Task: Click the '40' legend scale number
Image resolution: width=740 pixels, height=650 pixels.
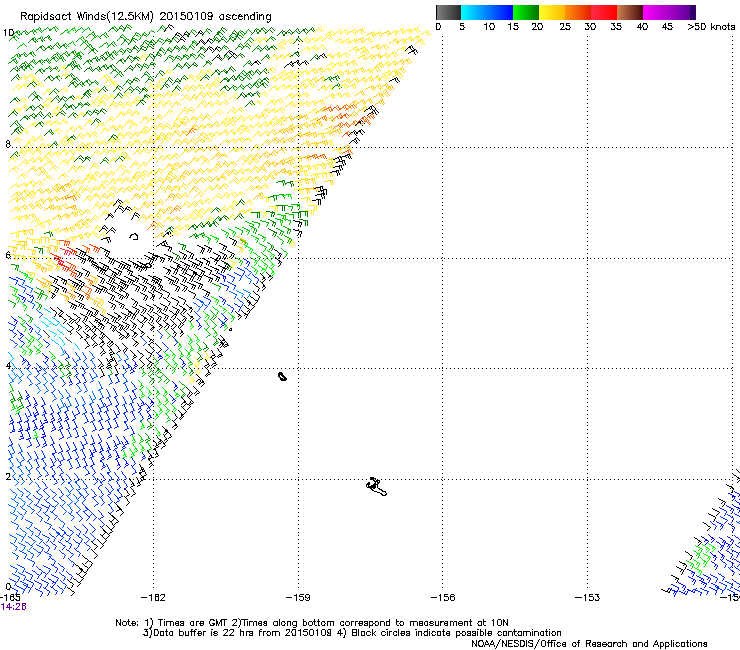Action: pyautogui.click(x=642, y=27)
